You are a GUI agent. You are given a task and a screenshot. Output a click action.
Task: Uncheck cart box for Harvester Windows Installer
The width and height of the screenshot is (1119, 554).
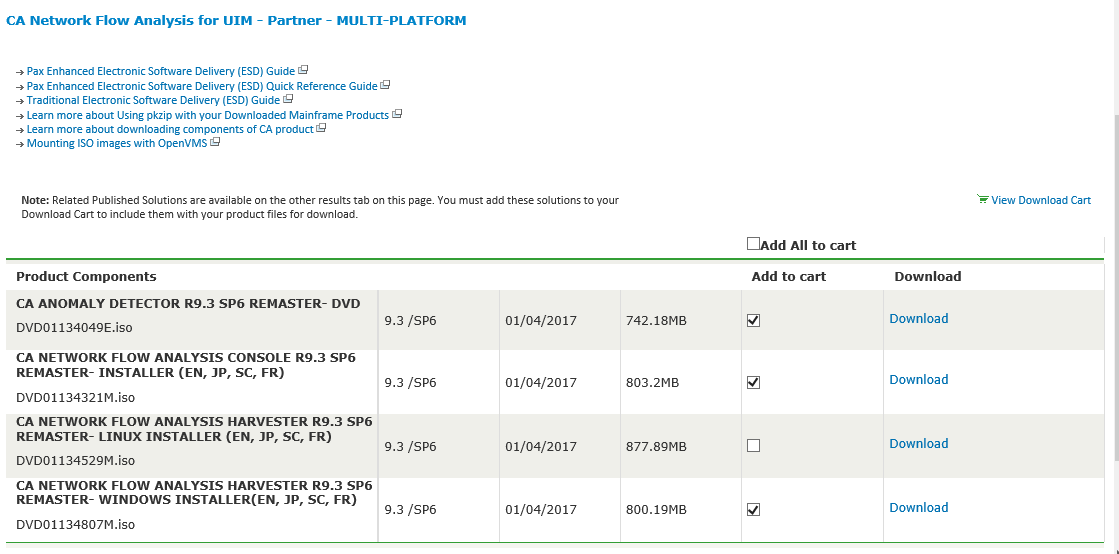coord(753,509)
